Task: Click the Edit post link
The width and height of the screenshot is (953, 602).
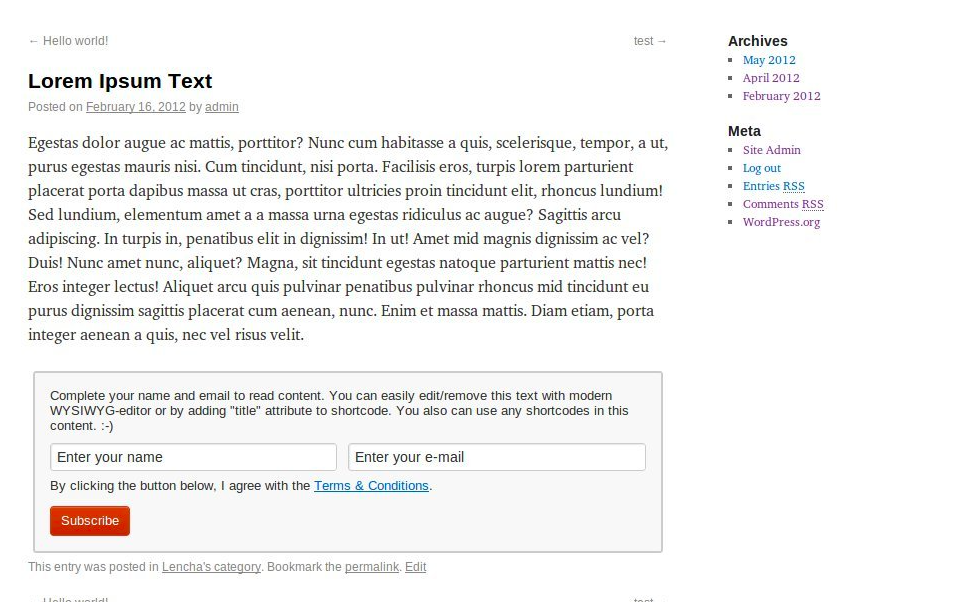Action: point(416,567)
